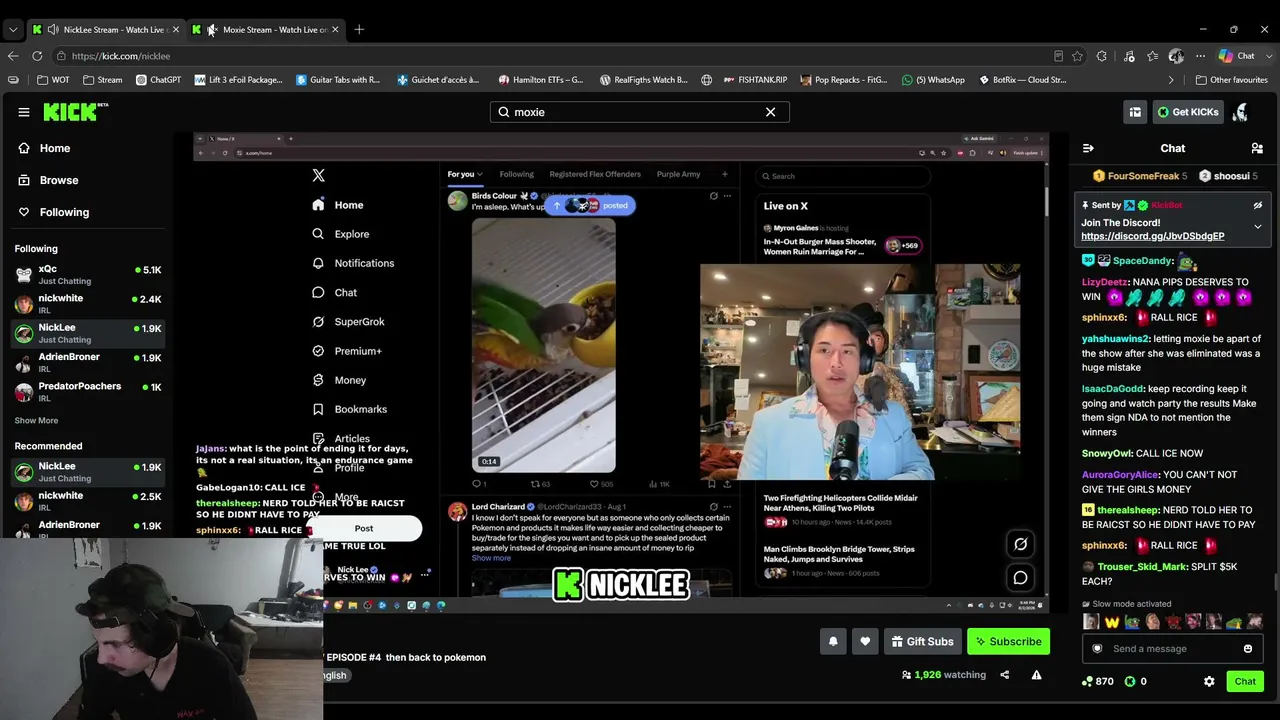Image resolution: width=1280 pixels, height=720 pixels.
Task: Expand the pinned message chevron
Action: tap(1258, 227)
